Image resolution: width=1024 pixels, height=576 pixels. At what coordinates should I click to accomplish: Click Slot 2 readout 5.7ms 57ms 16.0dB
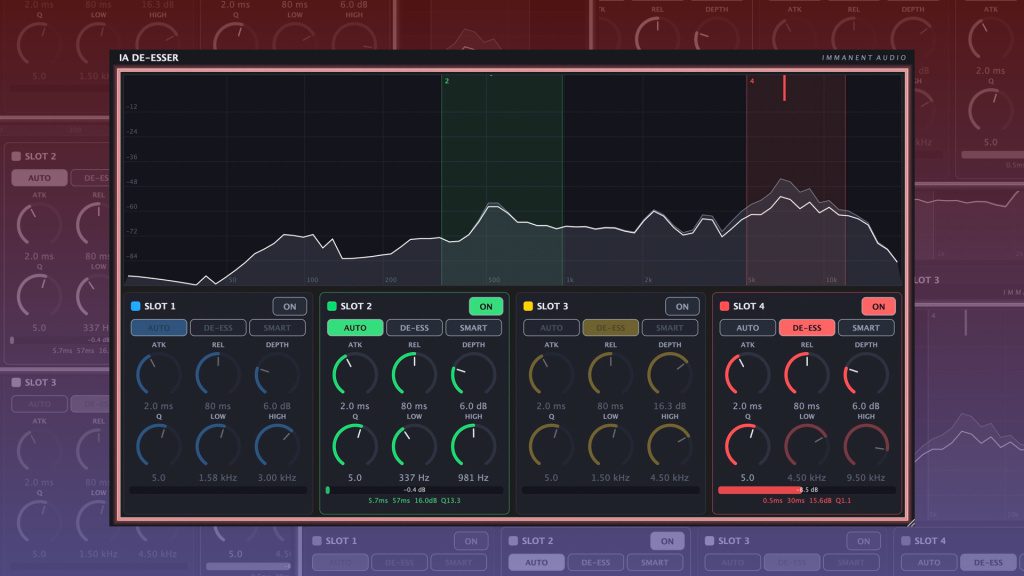(x=415, y=501)
